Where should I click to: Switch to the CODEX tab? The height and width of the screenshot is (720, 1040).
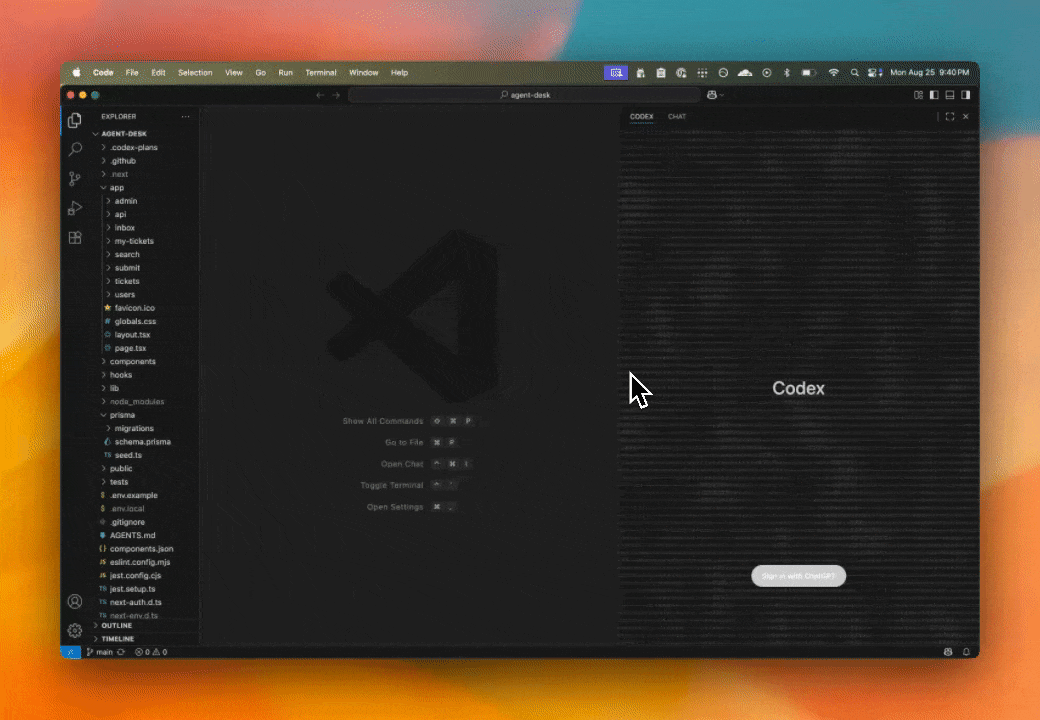(641, 117)
